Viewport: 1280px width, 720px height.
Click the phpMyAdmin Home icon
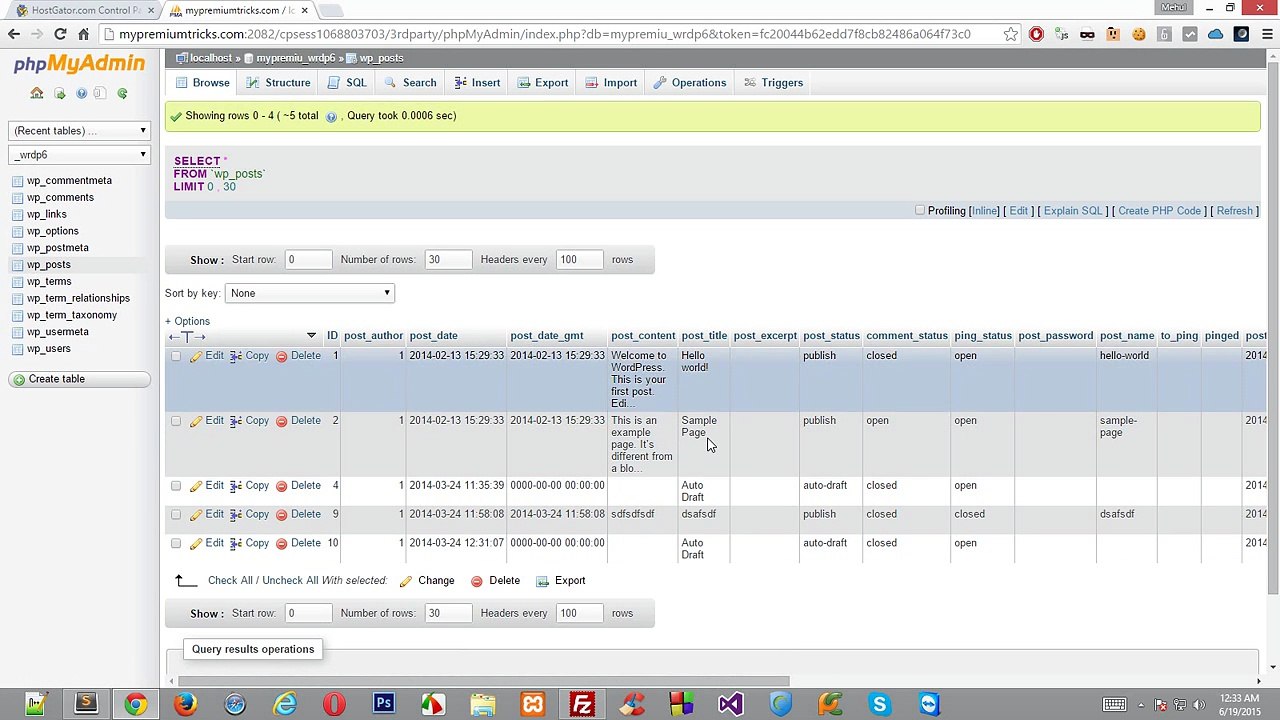click(x=37, y=93)
